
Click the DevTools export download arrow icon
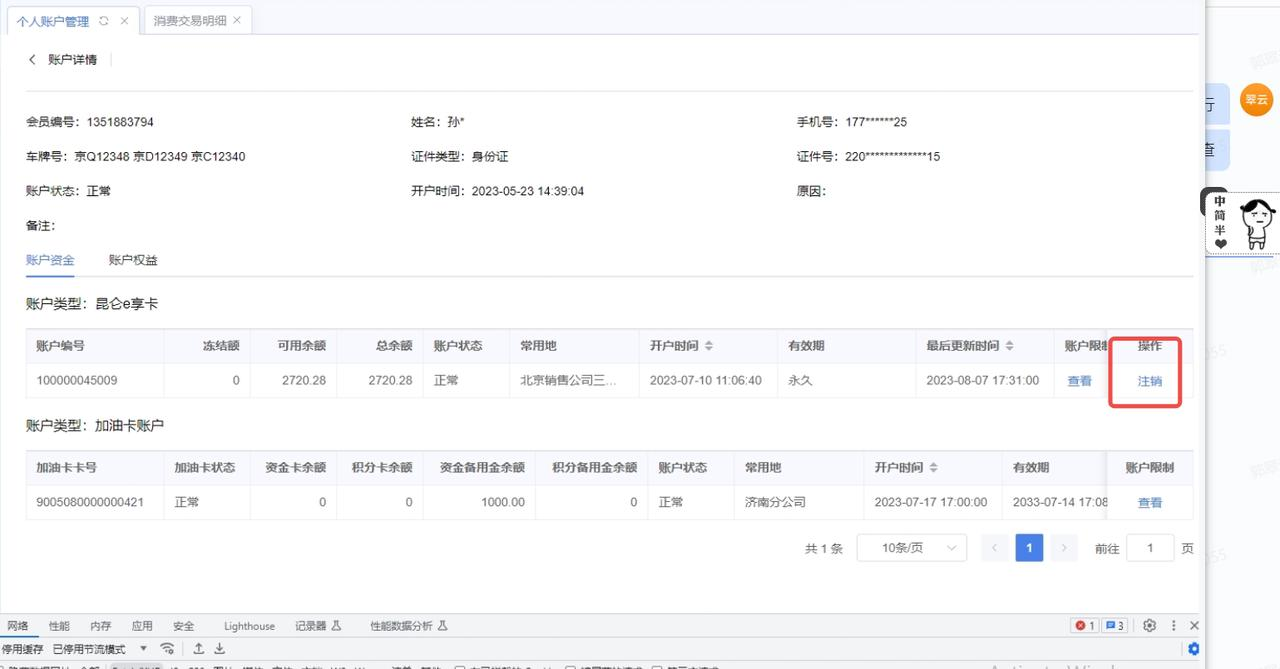pyautogui.click(x=220, y=649)
